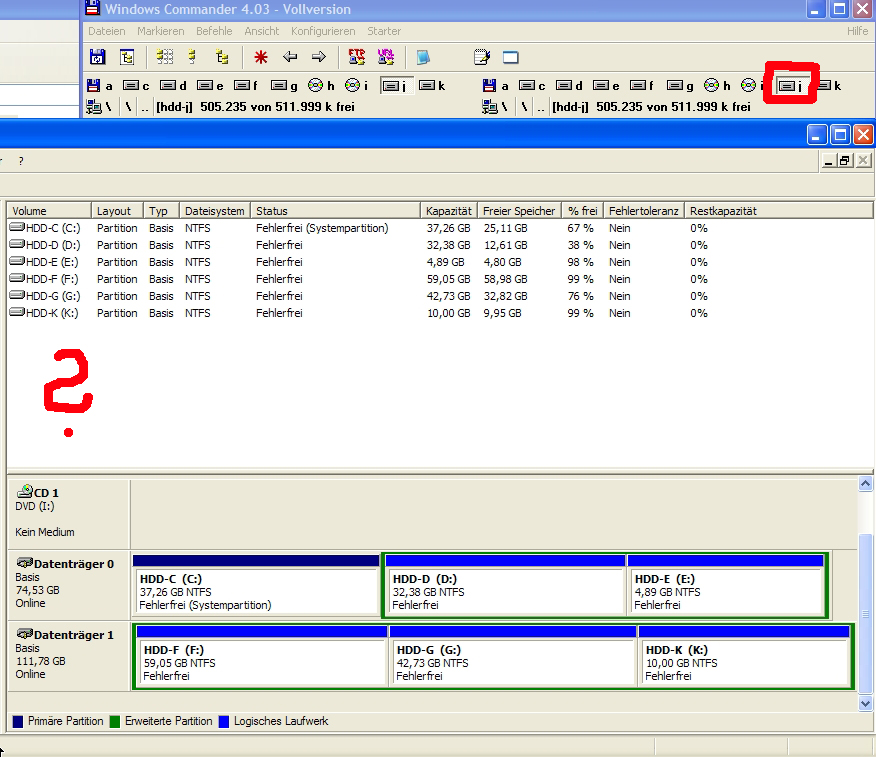Click the highlighted drive j button

[x=791, y=86]
